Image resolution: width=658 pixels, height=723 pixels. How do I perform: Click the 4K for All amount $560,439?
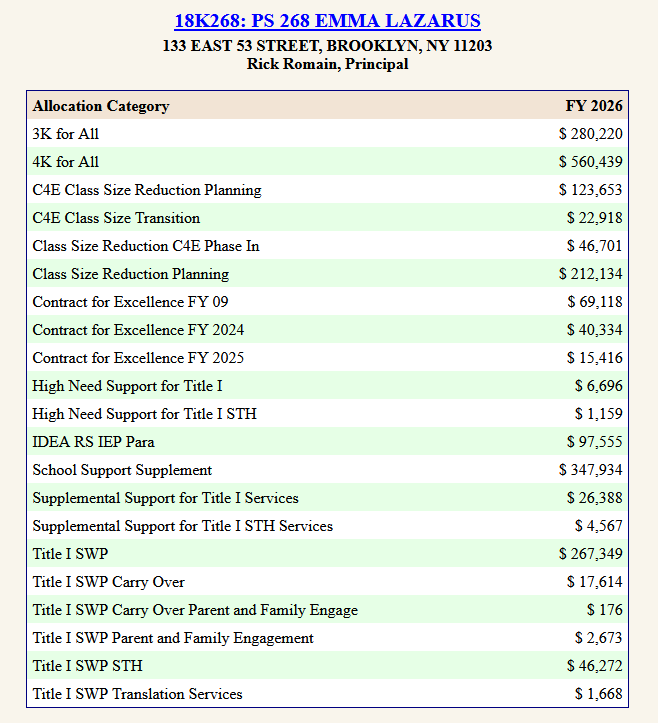point(590,162)
